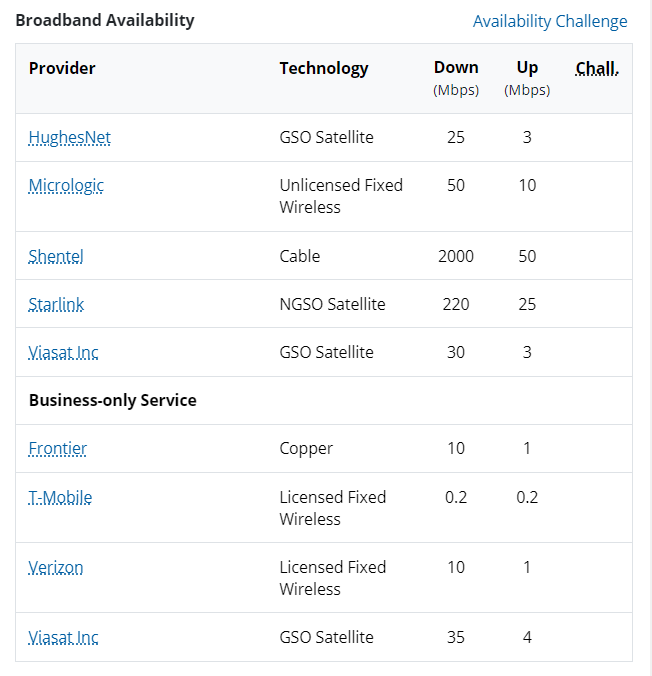Click the Broadband Availability heading
The width and height of the screenshot is (652, 676).
105,20
